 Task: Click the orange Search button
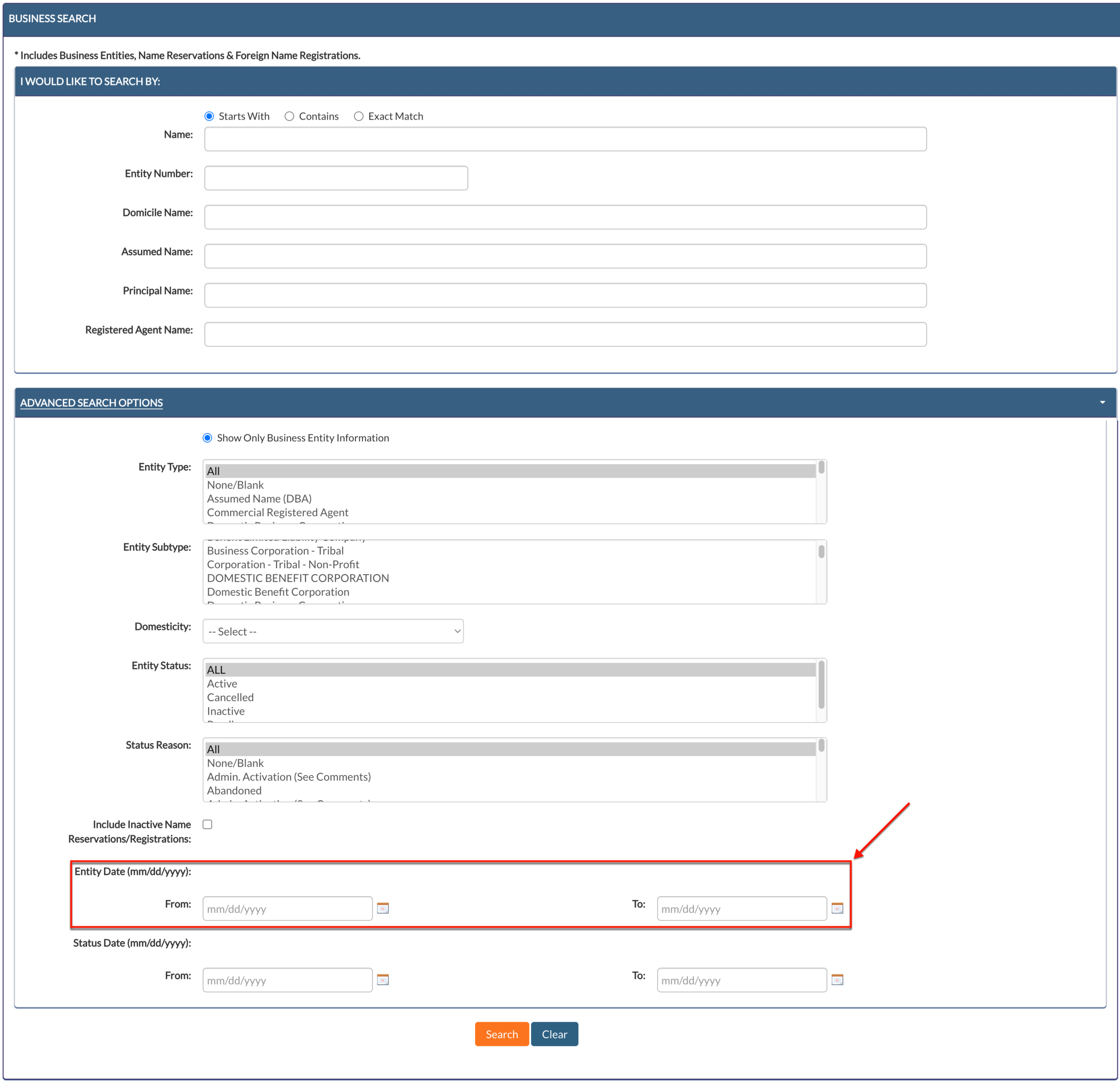(502, 1034)
